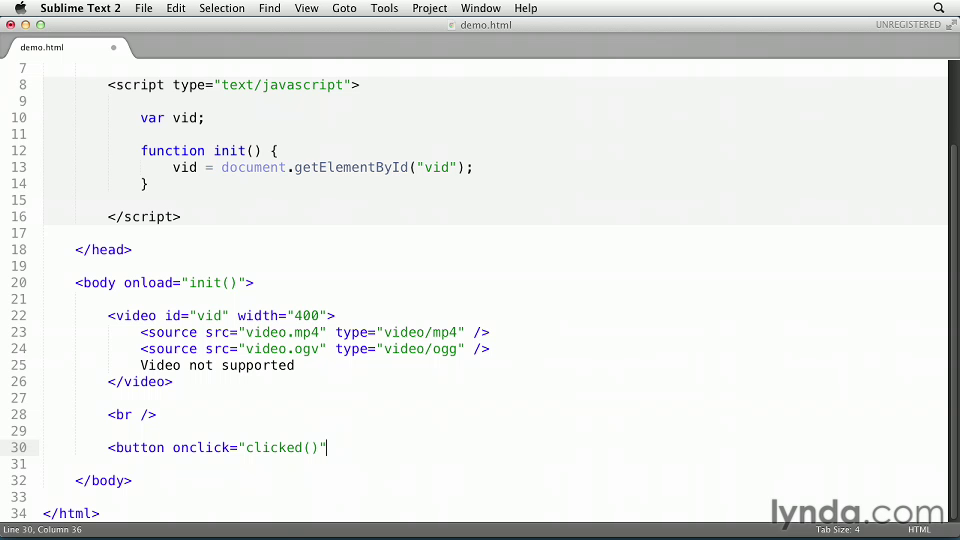The image size is (960, 540).
Task: Click the '<br />' tag
Action: [132, 415]
